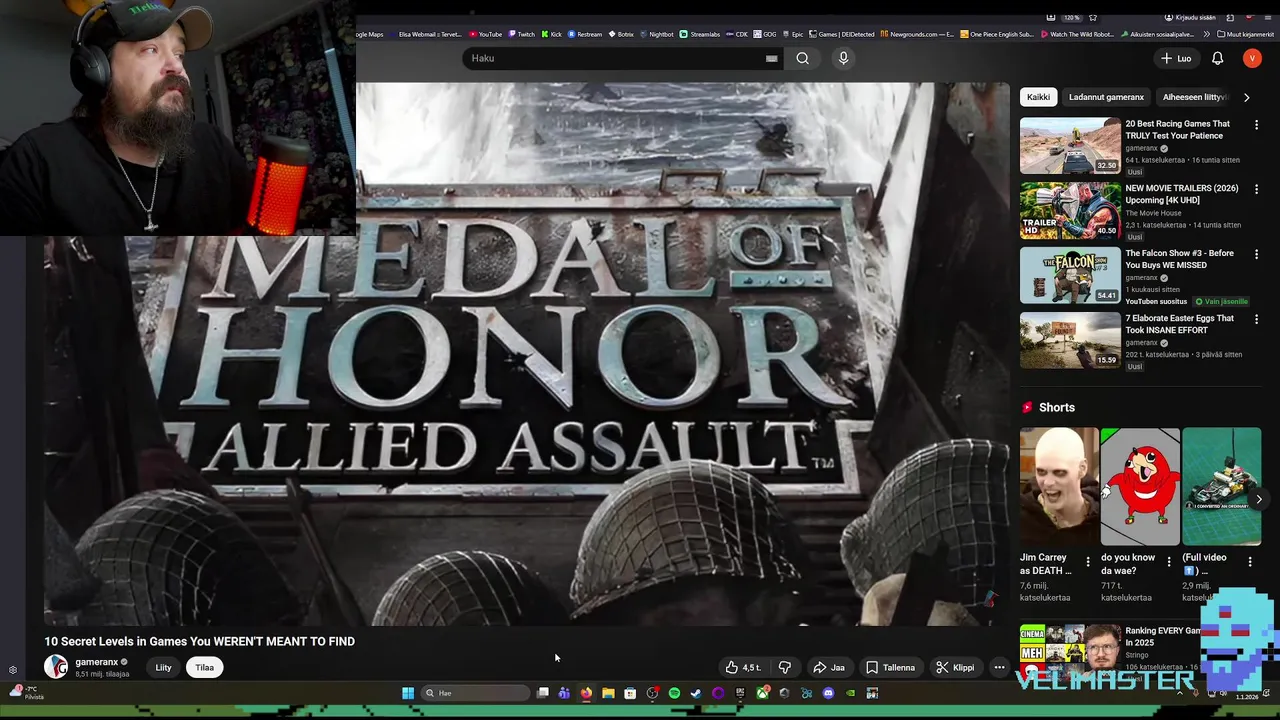Join channel with Liity button
This screenshot has height=720, width=1280.
(163, 667)
